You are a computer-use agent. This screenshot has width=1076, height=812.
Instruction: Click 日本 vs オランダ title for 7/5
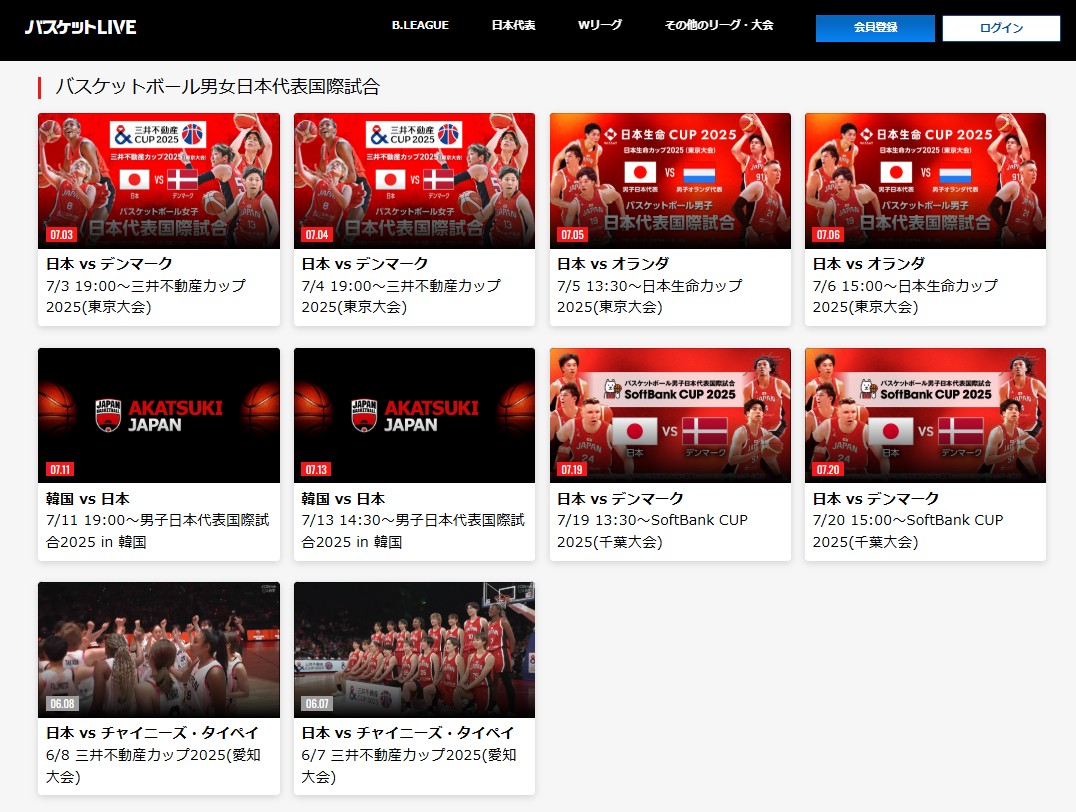point(613,264)
